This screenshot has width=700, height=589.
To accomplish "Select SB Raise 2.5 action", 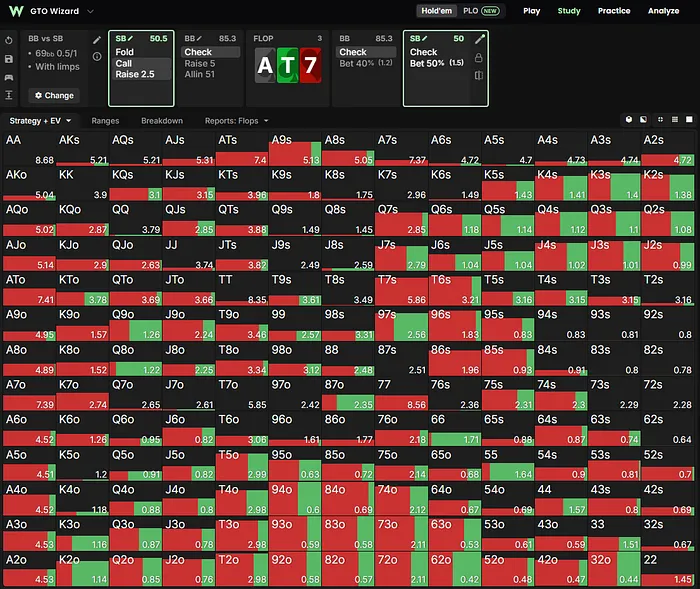I will (x=141, y=74).
